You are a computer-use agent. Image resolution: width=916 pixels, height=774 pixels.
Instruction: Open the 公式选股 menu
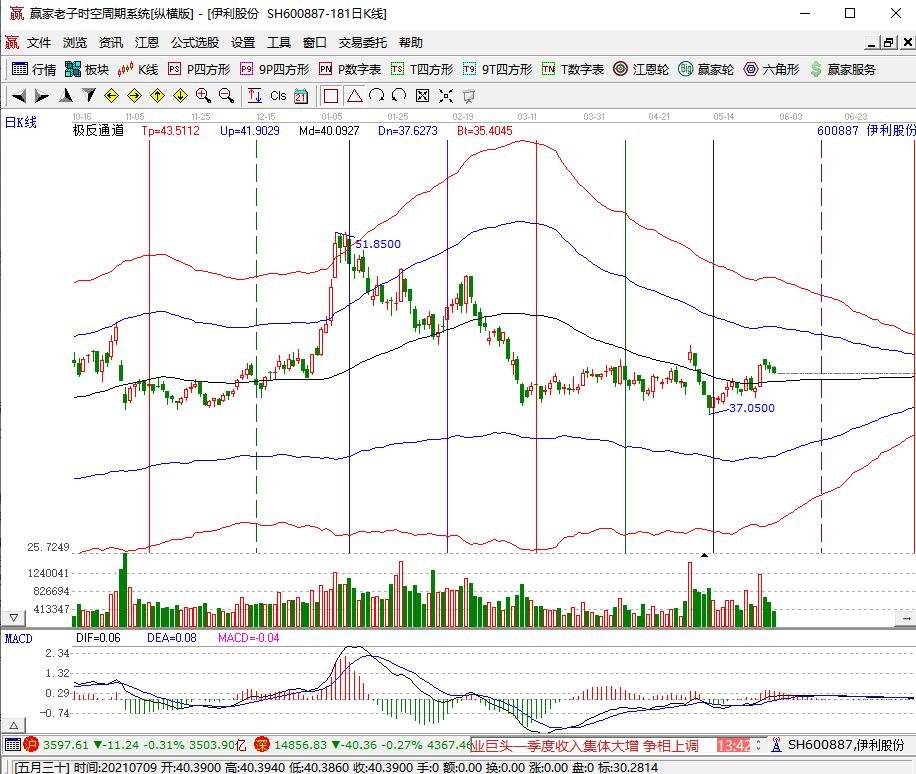click(195, 43)
